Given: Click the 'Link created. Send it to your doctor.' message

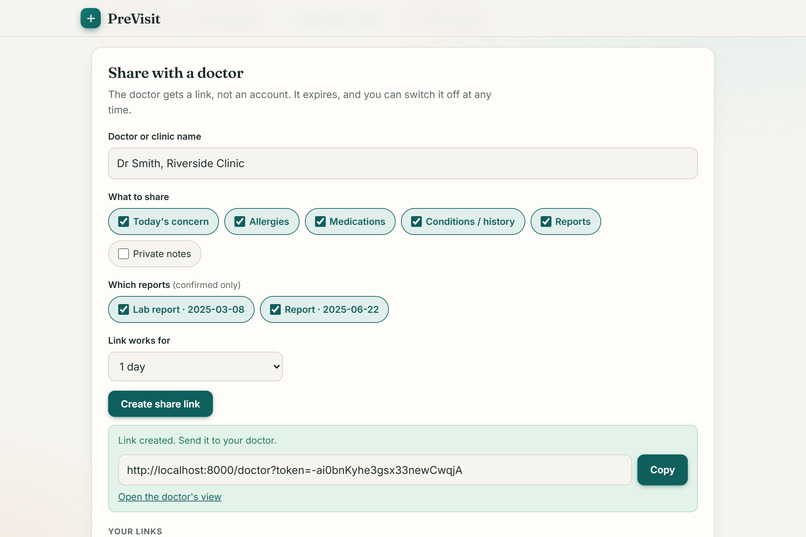Looking at the screenshot, I should [197, 440].
